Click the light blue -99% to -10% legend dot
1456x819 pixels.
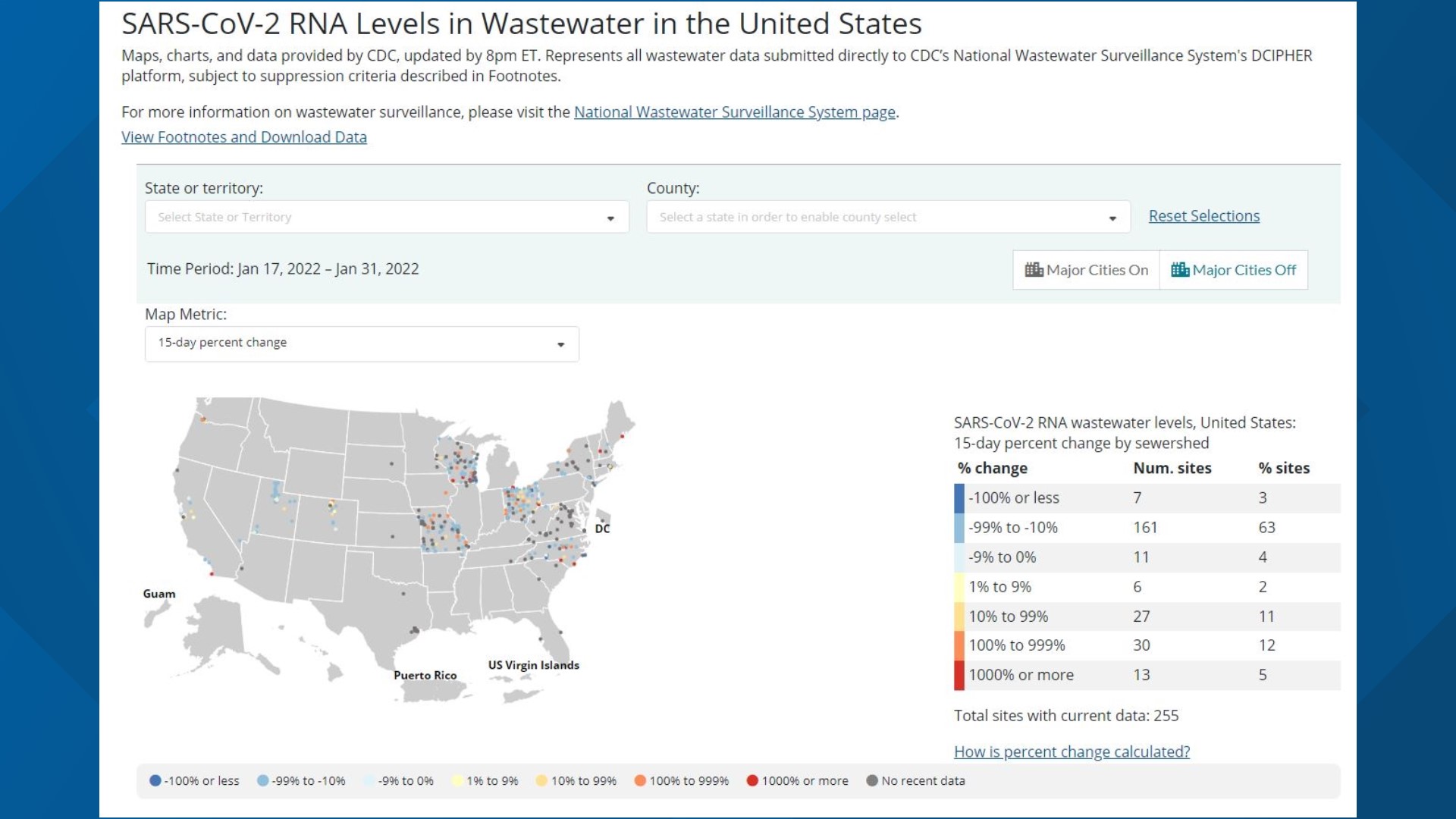point(262,780)
